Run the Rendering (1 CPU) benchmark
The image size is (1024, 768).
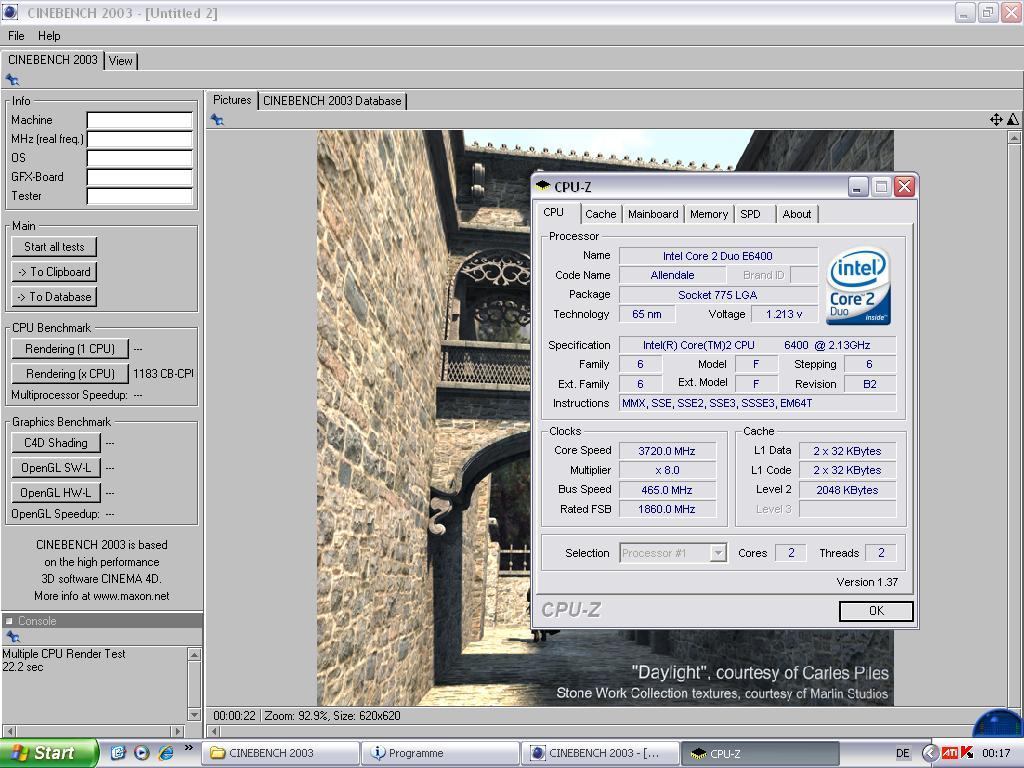pos(70,349)
